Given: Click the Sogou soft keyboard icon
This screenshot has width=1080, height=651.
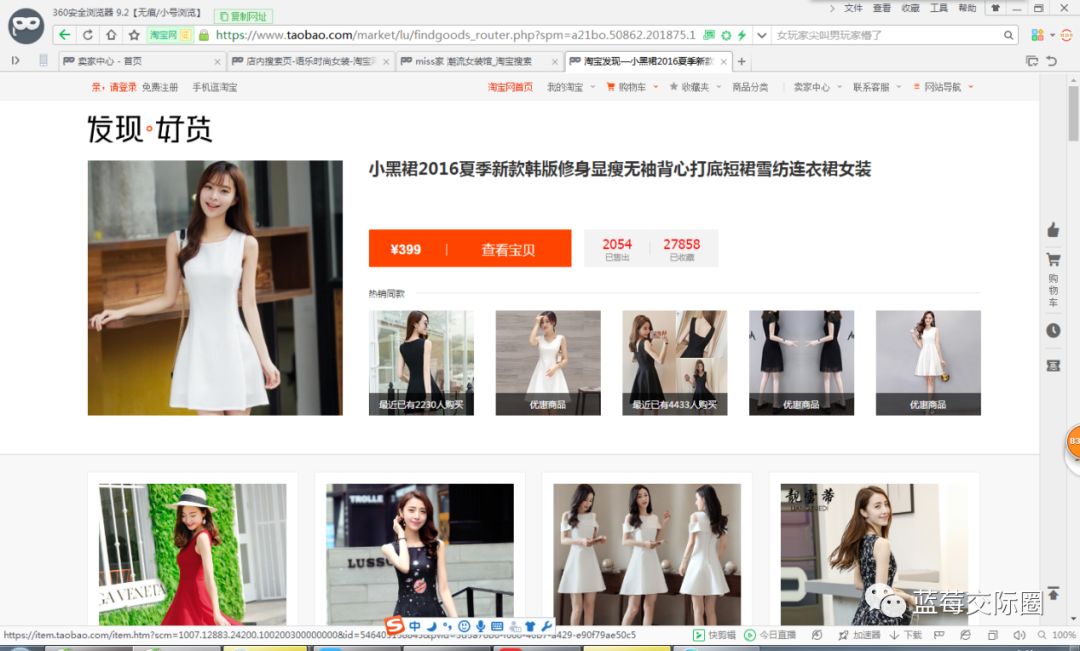Looking at the screenshot, I should click(497, 626).
